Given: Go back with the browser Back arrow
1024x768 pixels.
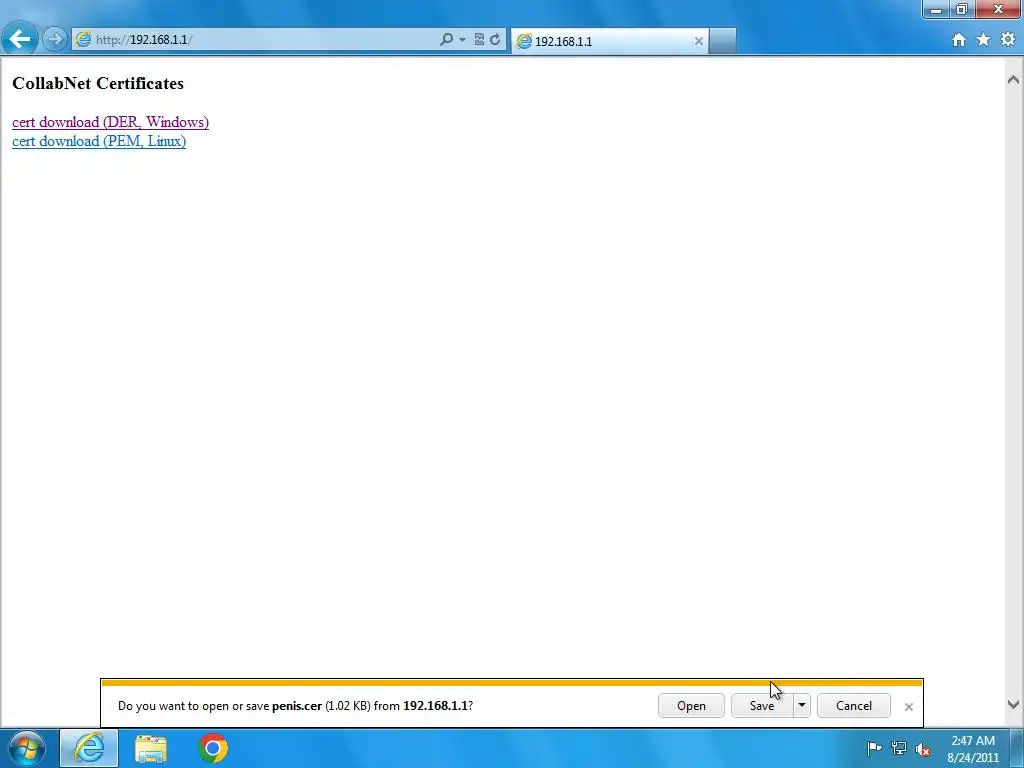Looking at the screenshot, I should [x=20, y=39].
